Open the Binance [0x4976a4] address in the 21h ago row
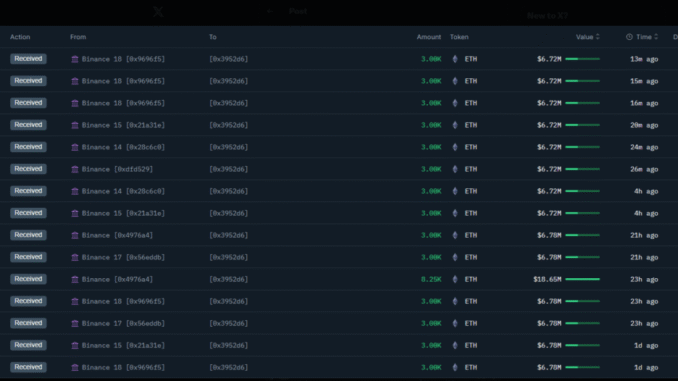Screen dimensions: 678x381 117,236
